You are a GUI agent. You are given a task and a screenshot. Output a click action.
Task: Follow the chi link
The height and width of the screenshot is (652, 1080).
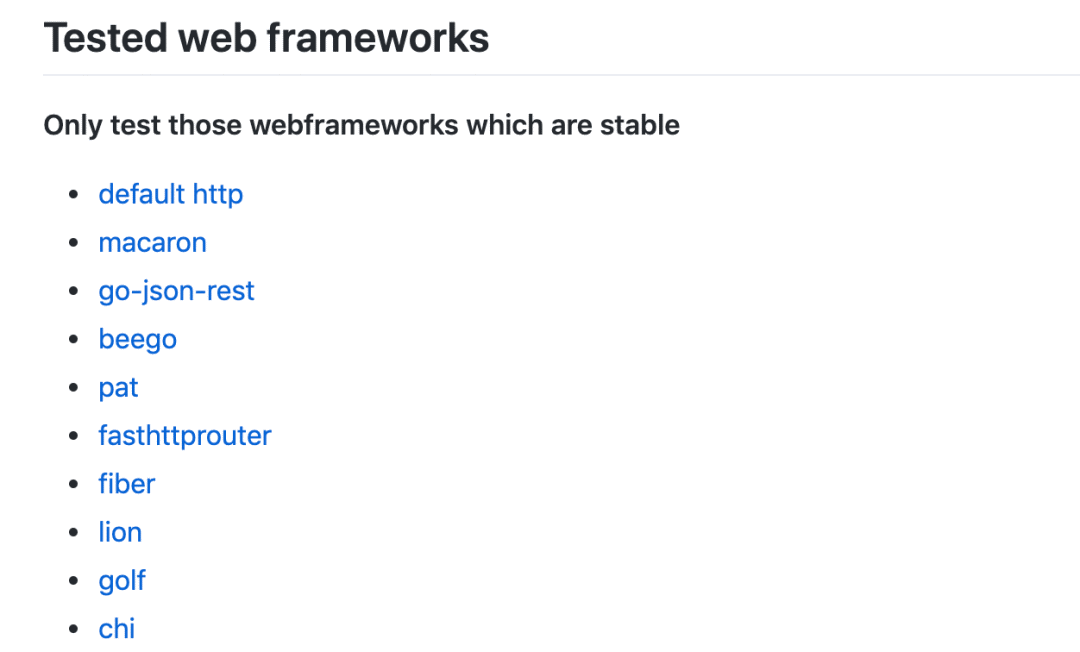[116, 629]
